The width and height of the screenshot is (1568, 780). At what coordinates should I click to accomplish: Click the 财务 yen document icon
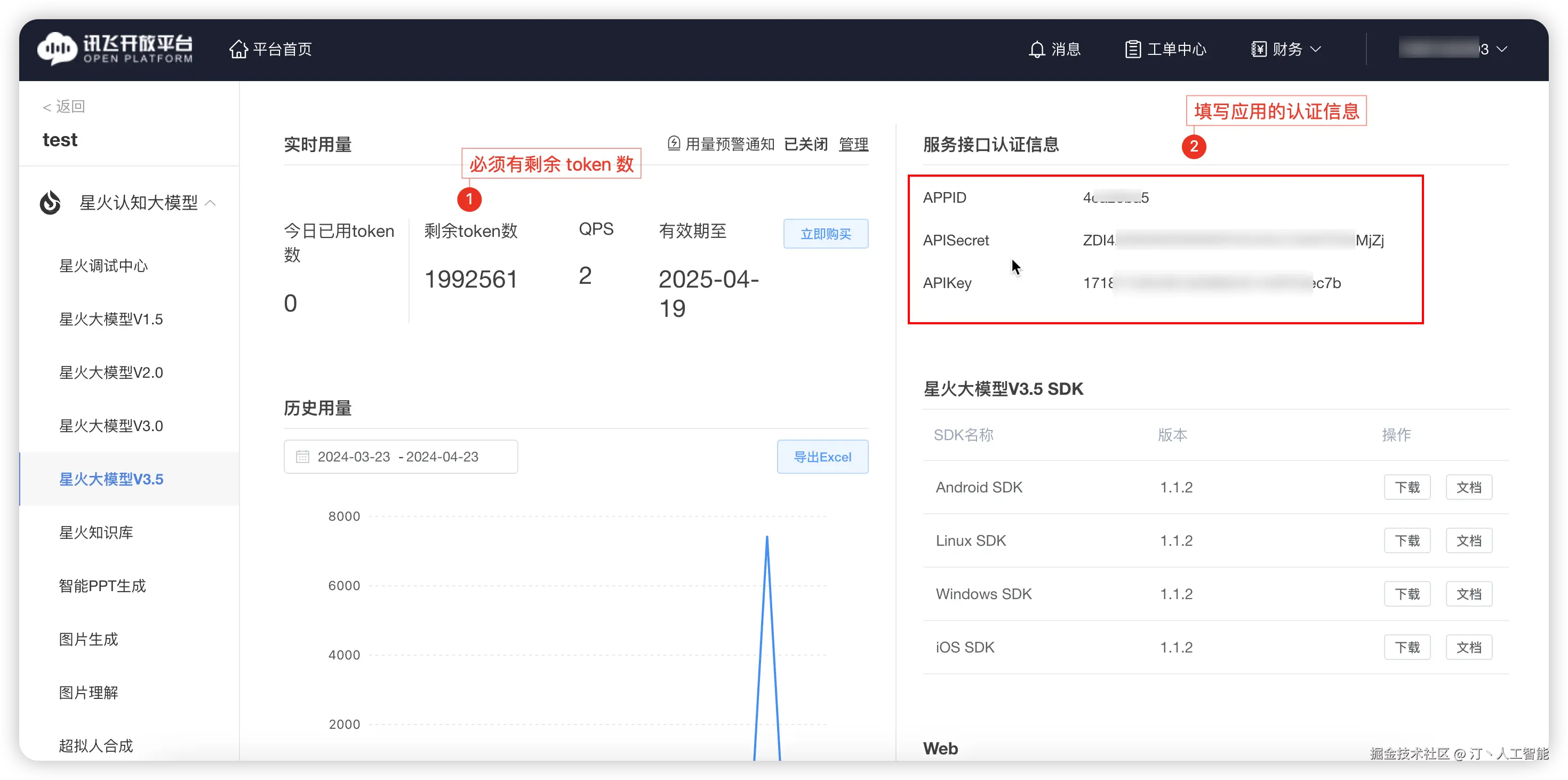[x=1258, y=49]
